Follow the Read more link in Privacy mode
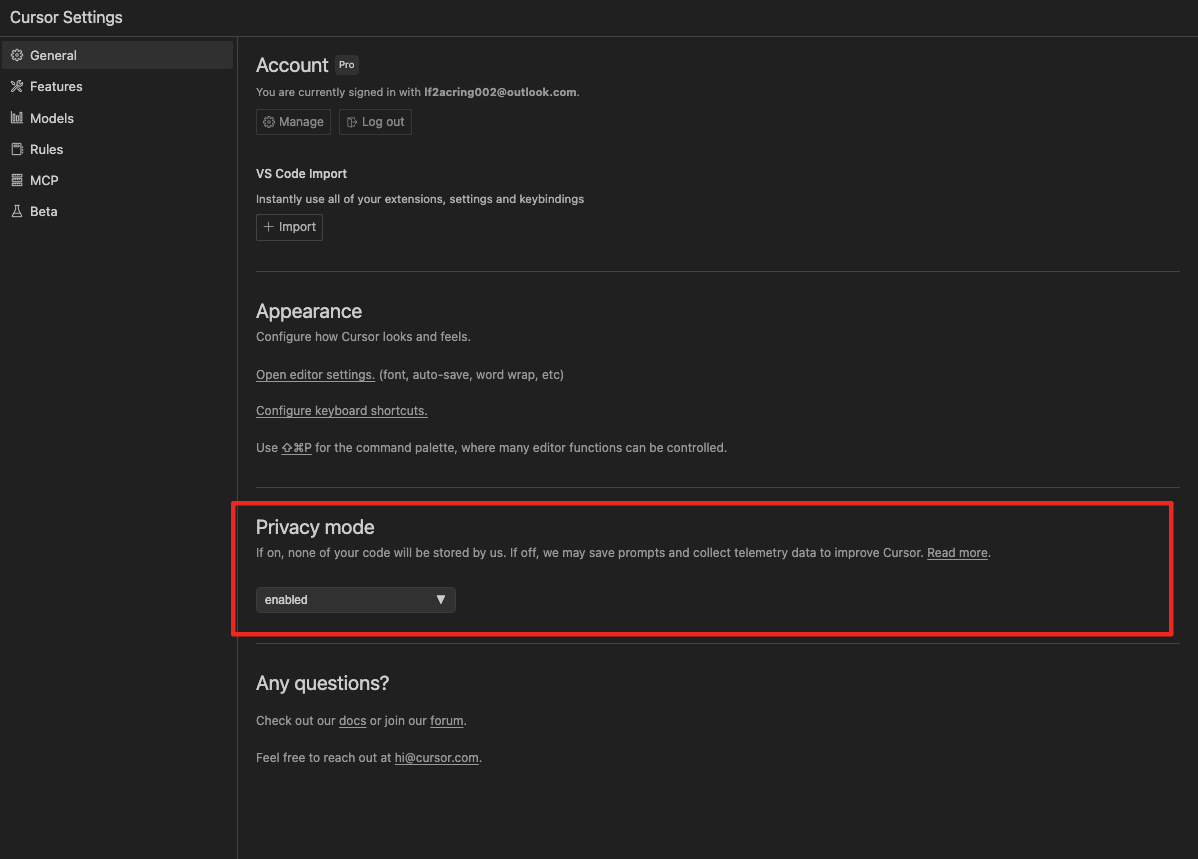Viewport: 1198px width, 859px height. [957, 553]
